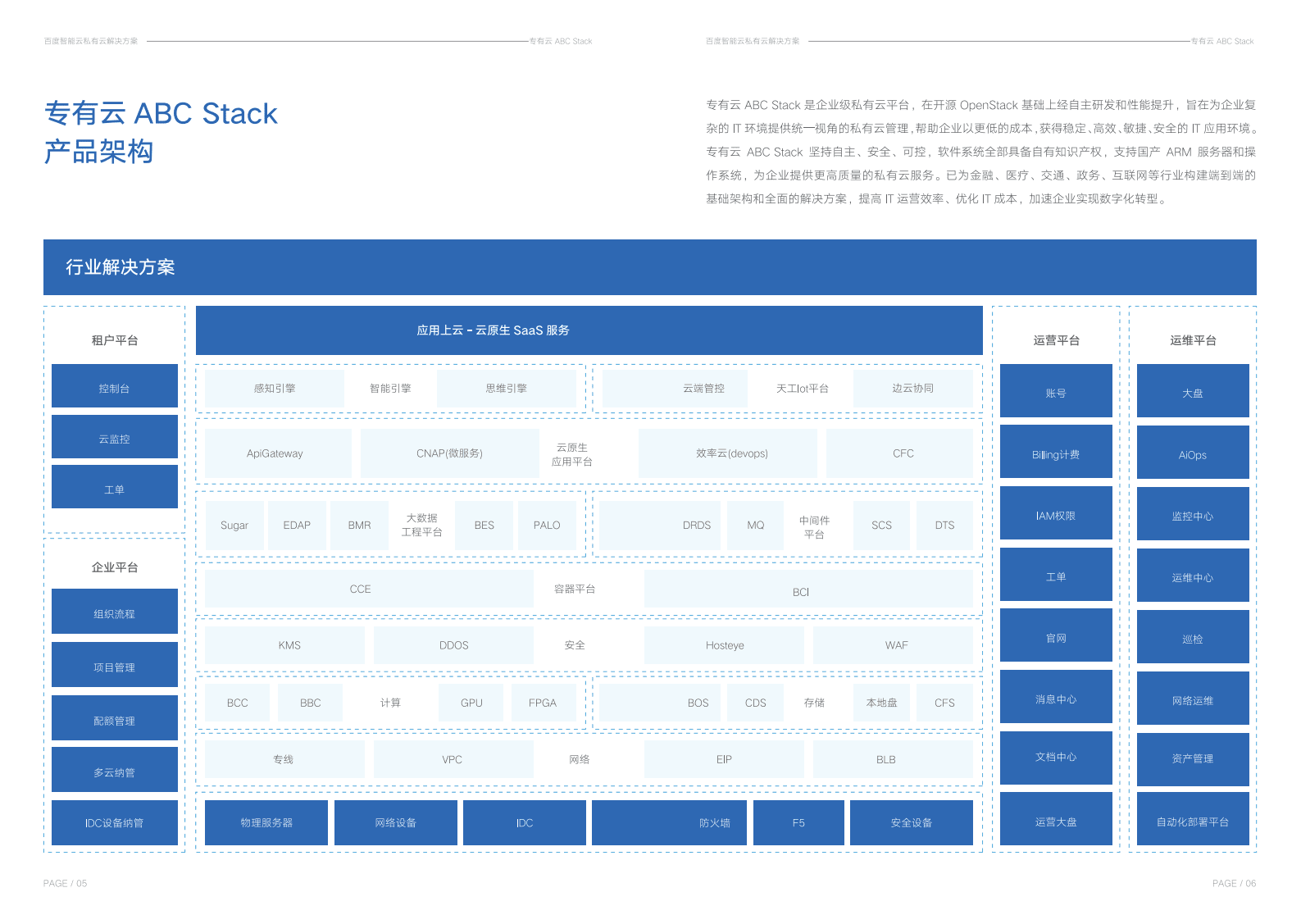
Task: Click the 边云协同 cell
Action: point(913,389)
